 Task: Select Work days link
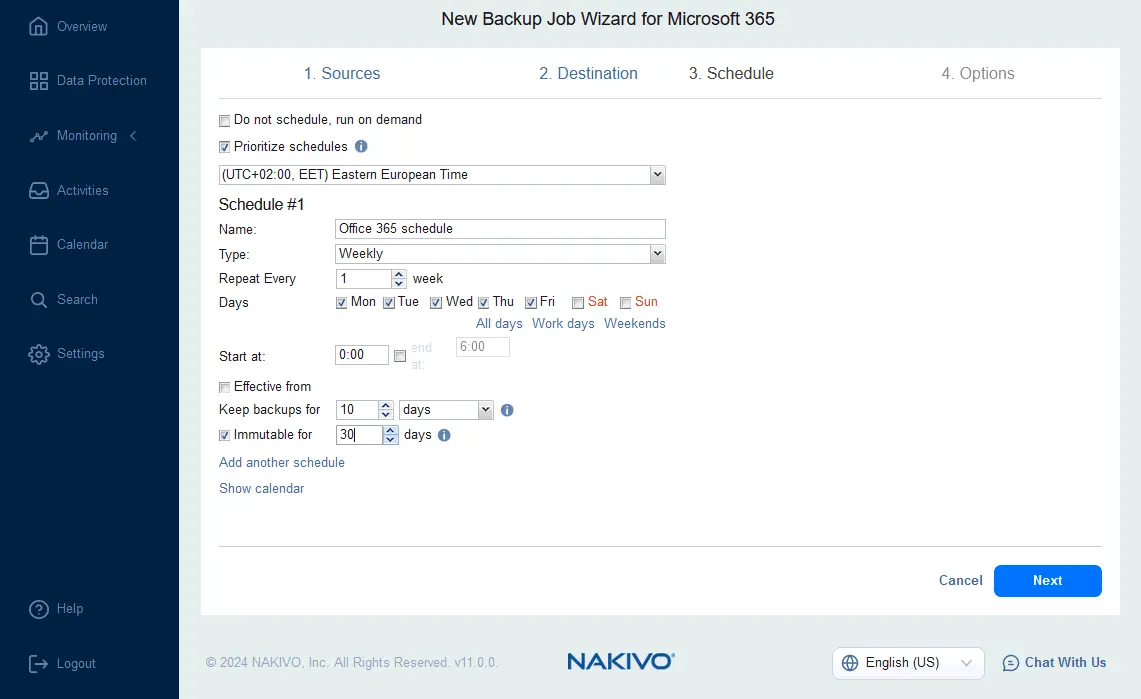click(x=563, y=324)
